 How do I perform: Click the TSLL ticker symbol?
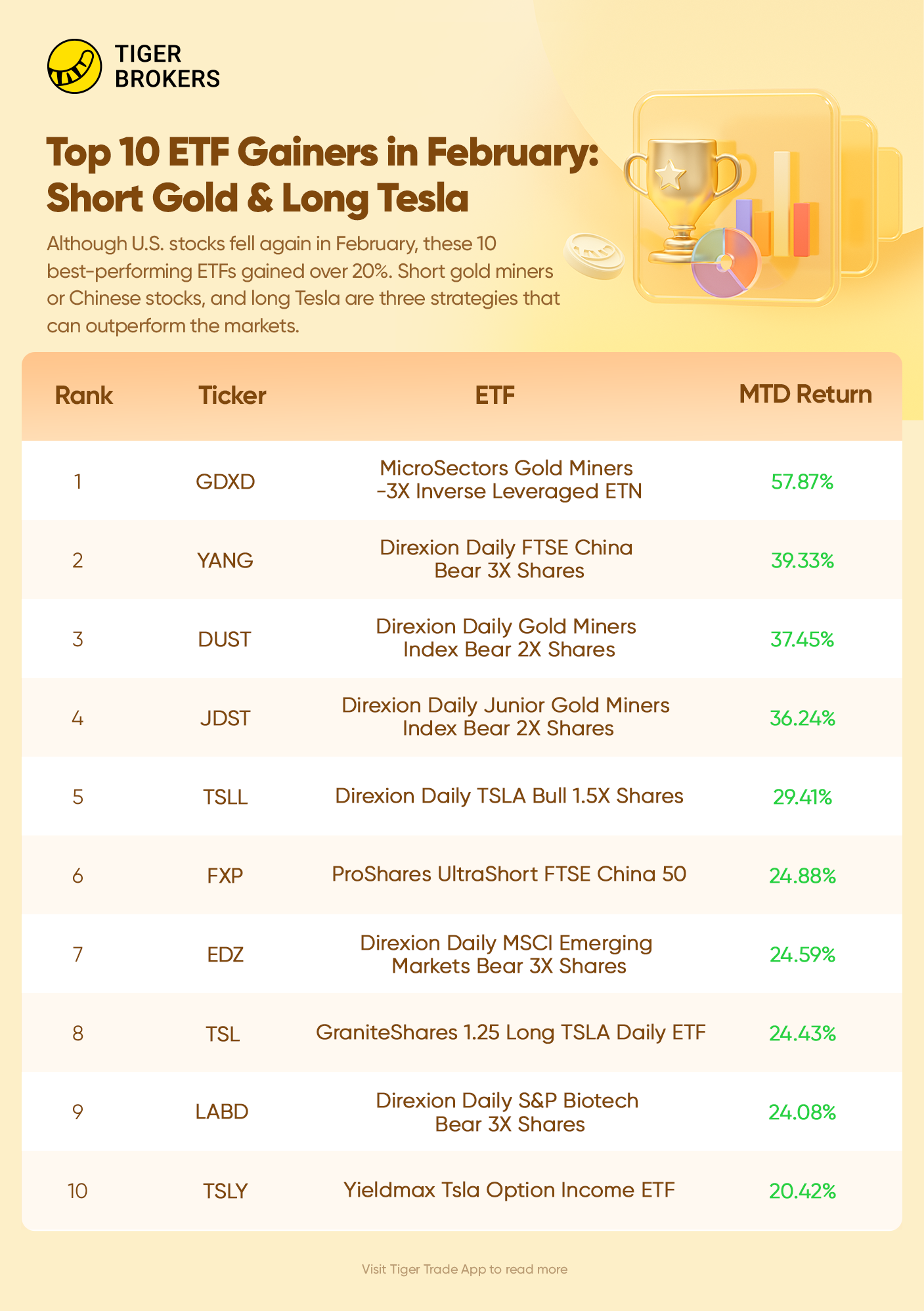click(225, 797)
